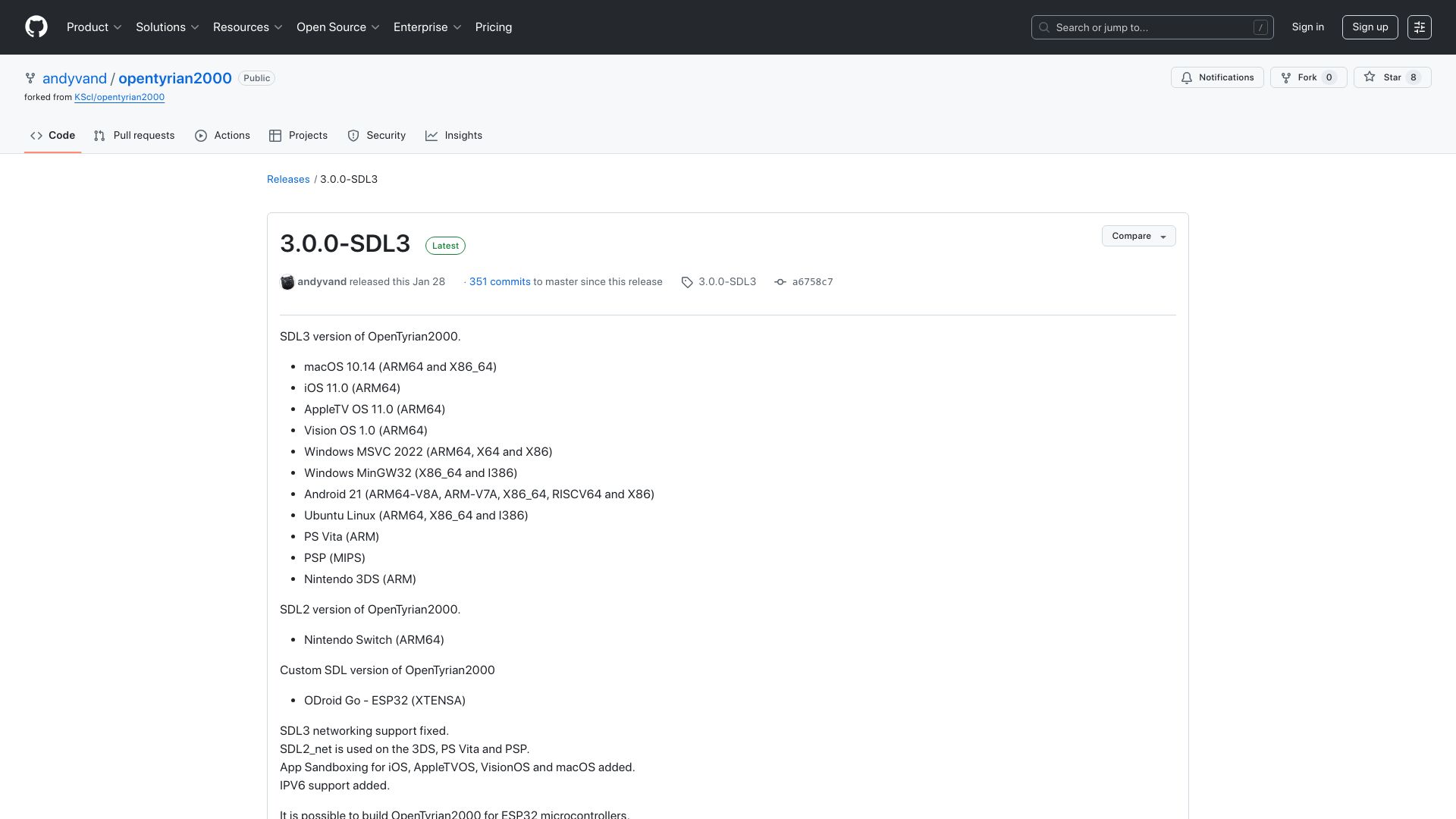
Task: Open the Insights tab
Action: click(453, 136)
